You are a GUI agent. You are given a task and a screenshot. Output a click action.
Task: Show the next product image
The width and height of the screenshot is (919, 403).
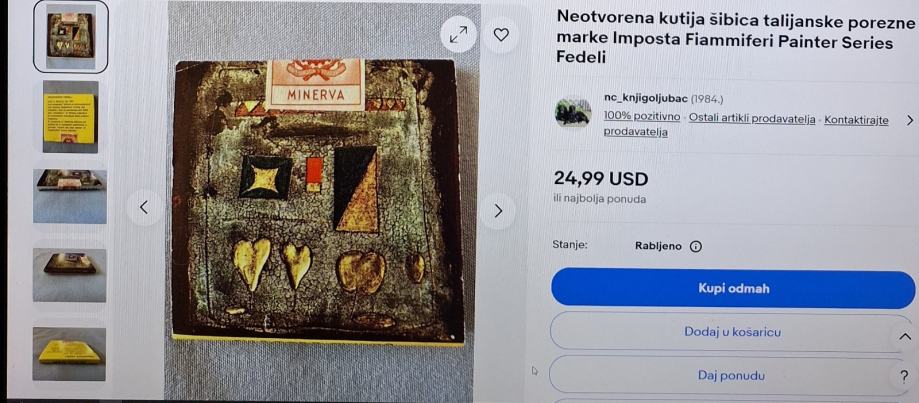point(498,211)
